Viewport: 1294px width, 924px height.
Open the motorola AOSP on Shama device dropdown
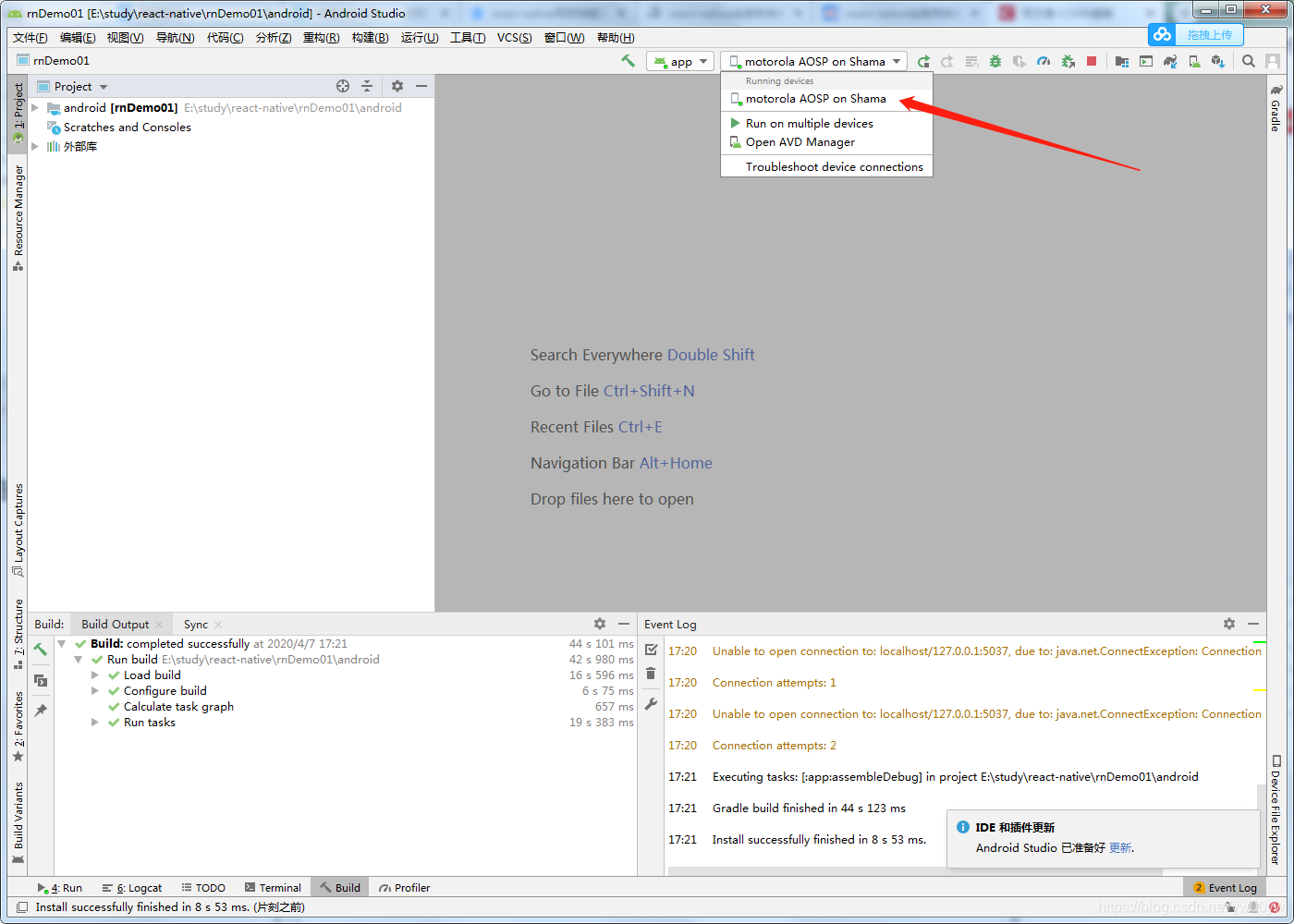(814, 62)
